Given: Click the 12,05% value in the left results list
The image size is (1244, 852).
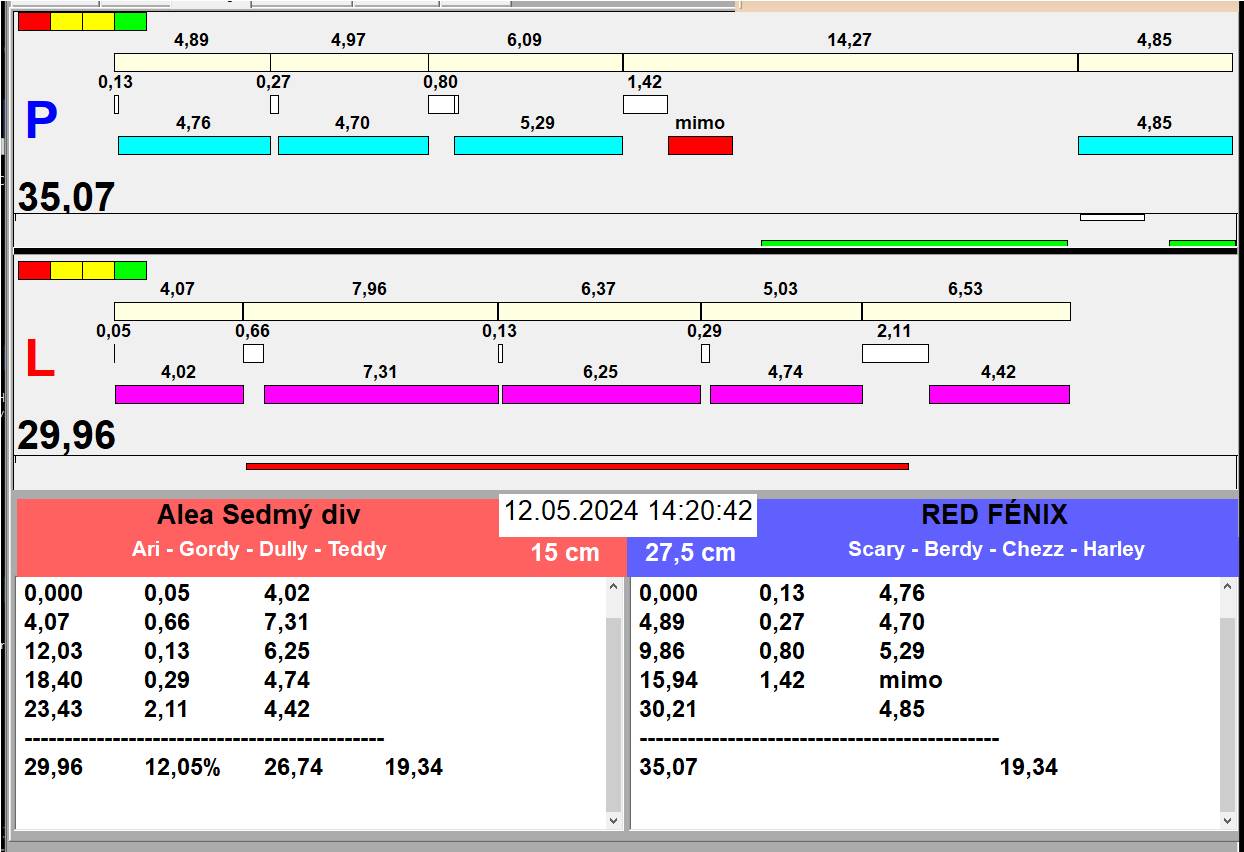Looking at the screenshot, I should (x=182, y=768).
